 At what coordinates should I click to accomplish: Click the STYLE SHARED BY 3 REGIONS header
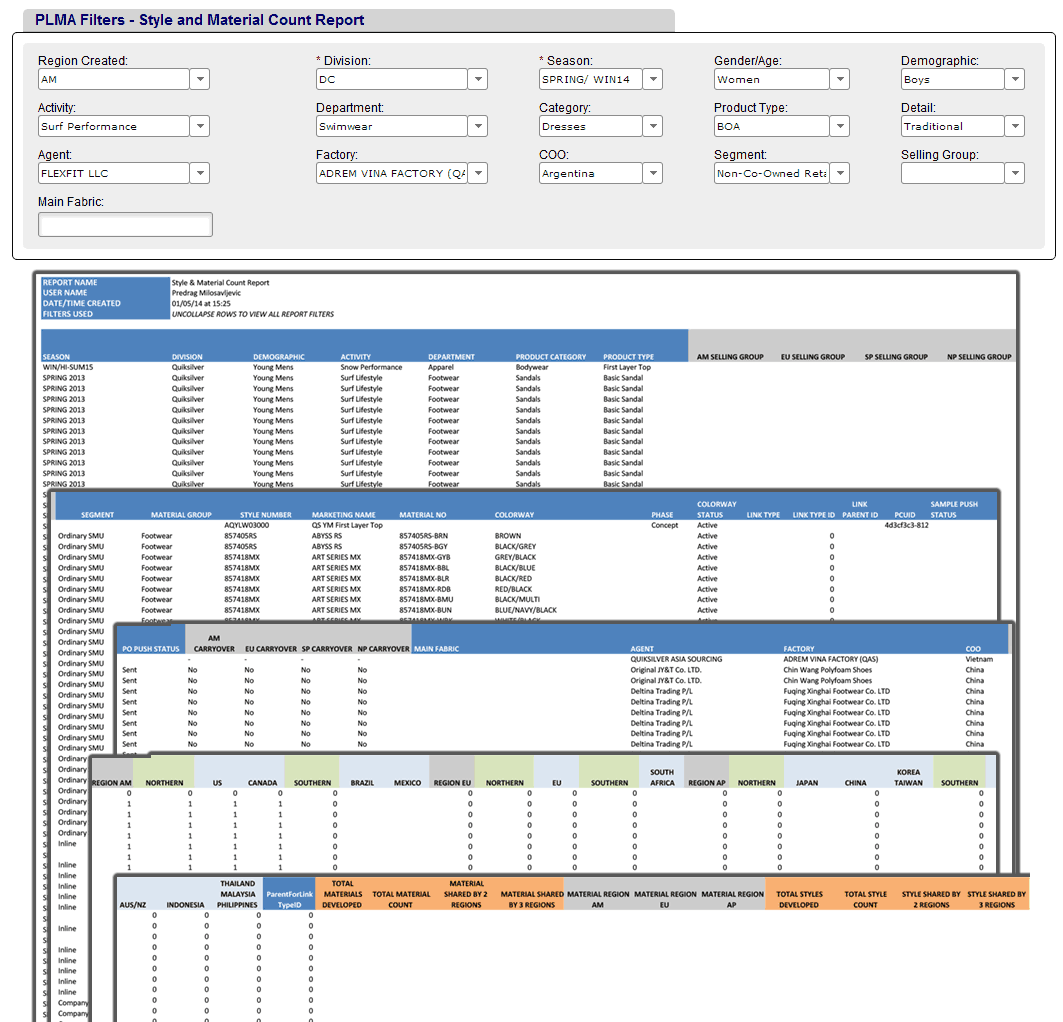(x=997, y=900)
